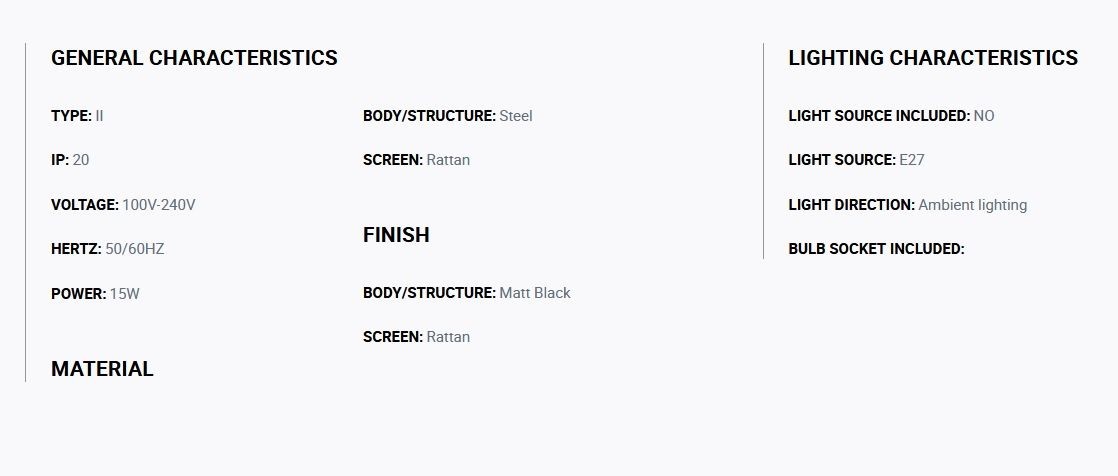This screenshot has width=1118, height=476.
Task: Click the Ambient lighting value text
Action: pyautogui.click(x=973, y=205)
